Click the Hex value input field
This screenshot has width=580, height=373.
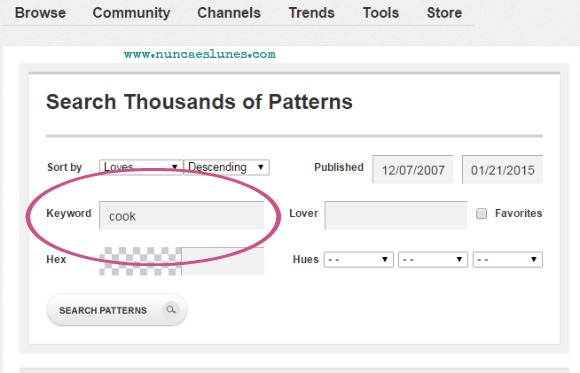tap(223, 261)
